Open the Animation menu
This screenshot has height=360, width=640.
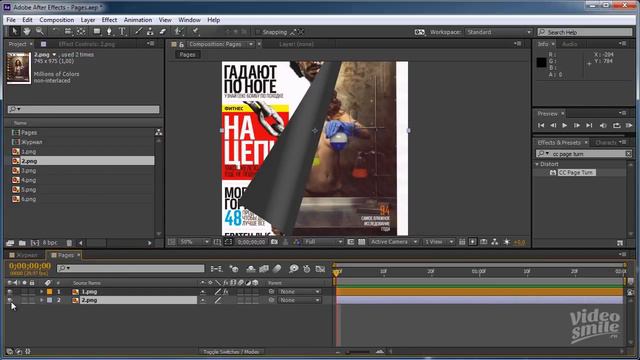tap(138, 20)
